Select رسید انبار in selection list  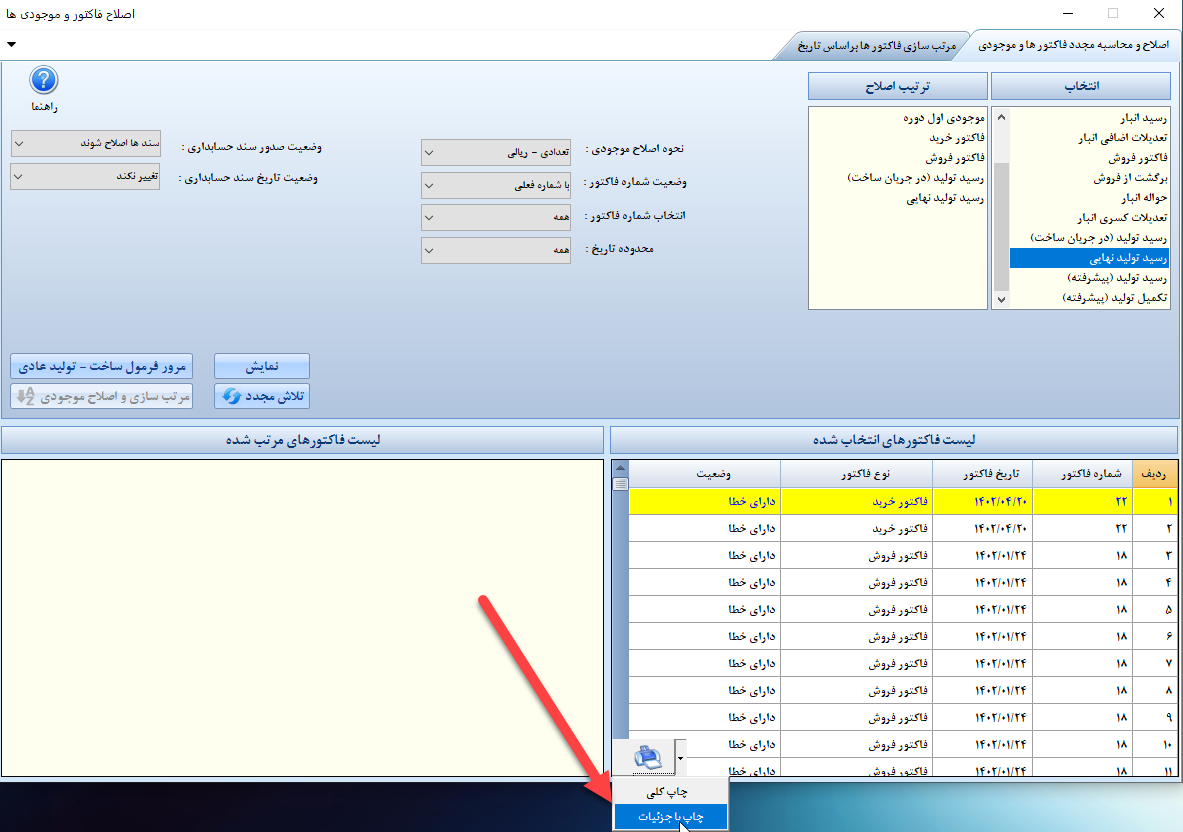pos(1089,118)
